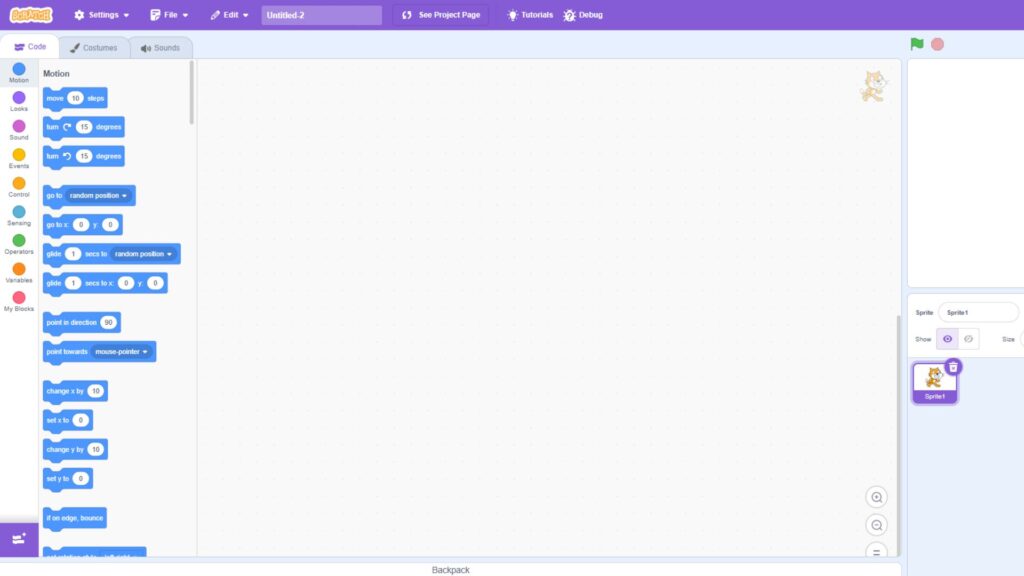Image resolution: width=1024 pixels, height=576 pixels.
Task: Click the cat sprite watermark in workspace corner
Action: pos(873,86)
